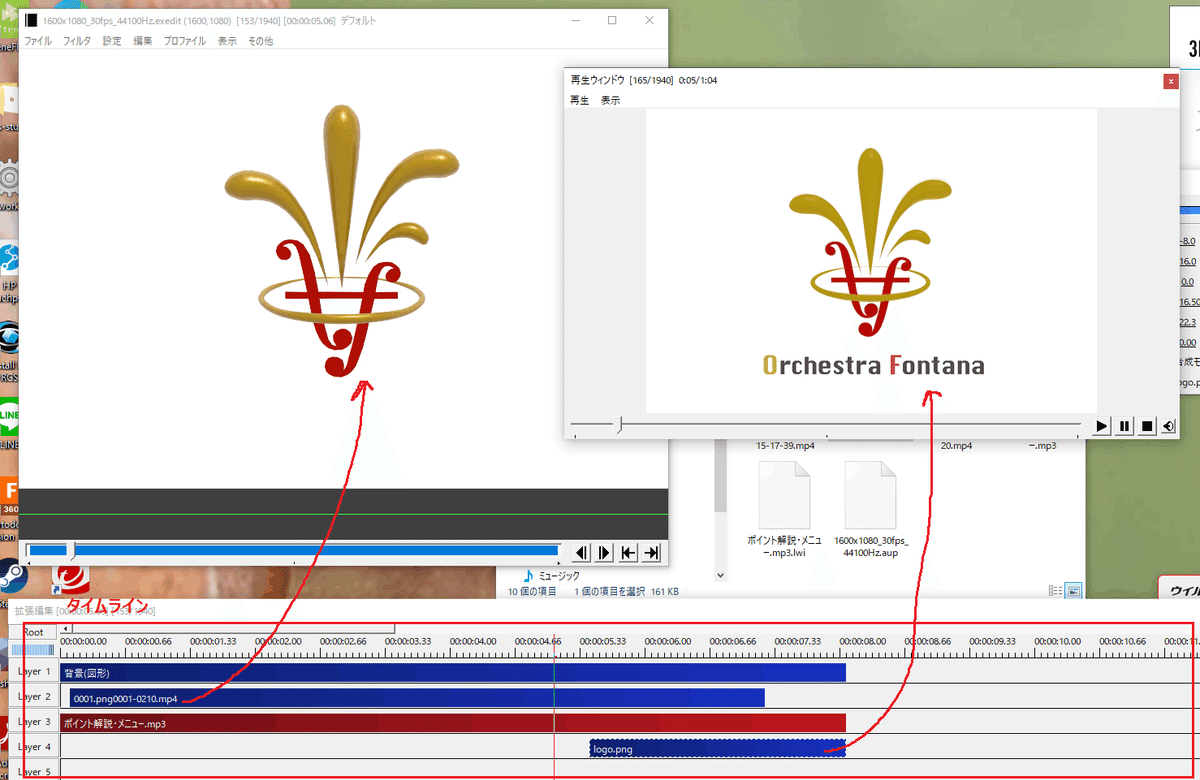
Task: Open the プロファイル menu
Action: click(x=184, y=41)
